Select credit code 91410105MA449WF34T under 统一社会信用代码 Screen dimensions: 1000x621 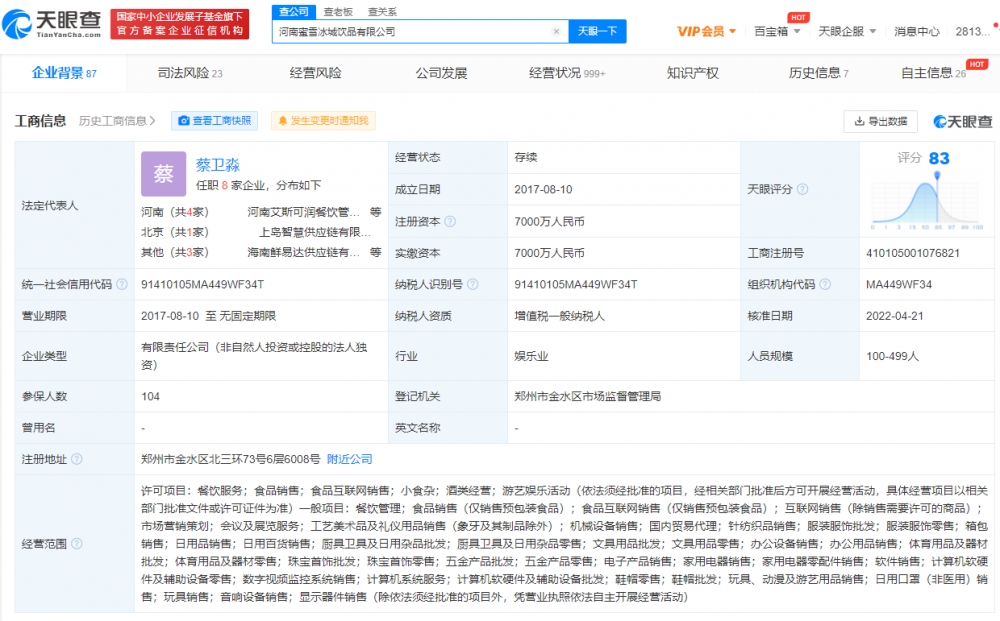202,284
